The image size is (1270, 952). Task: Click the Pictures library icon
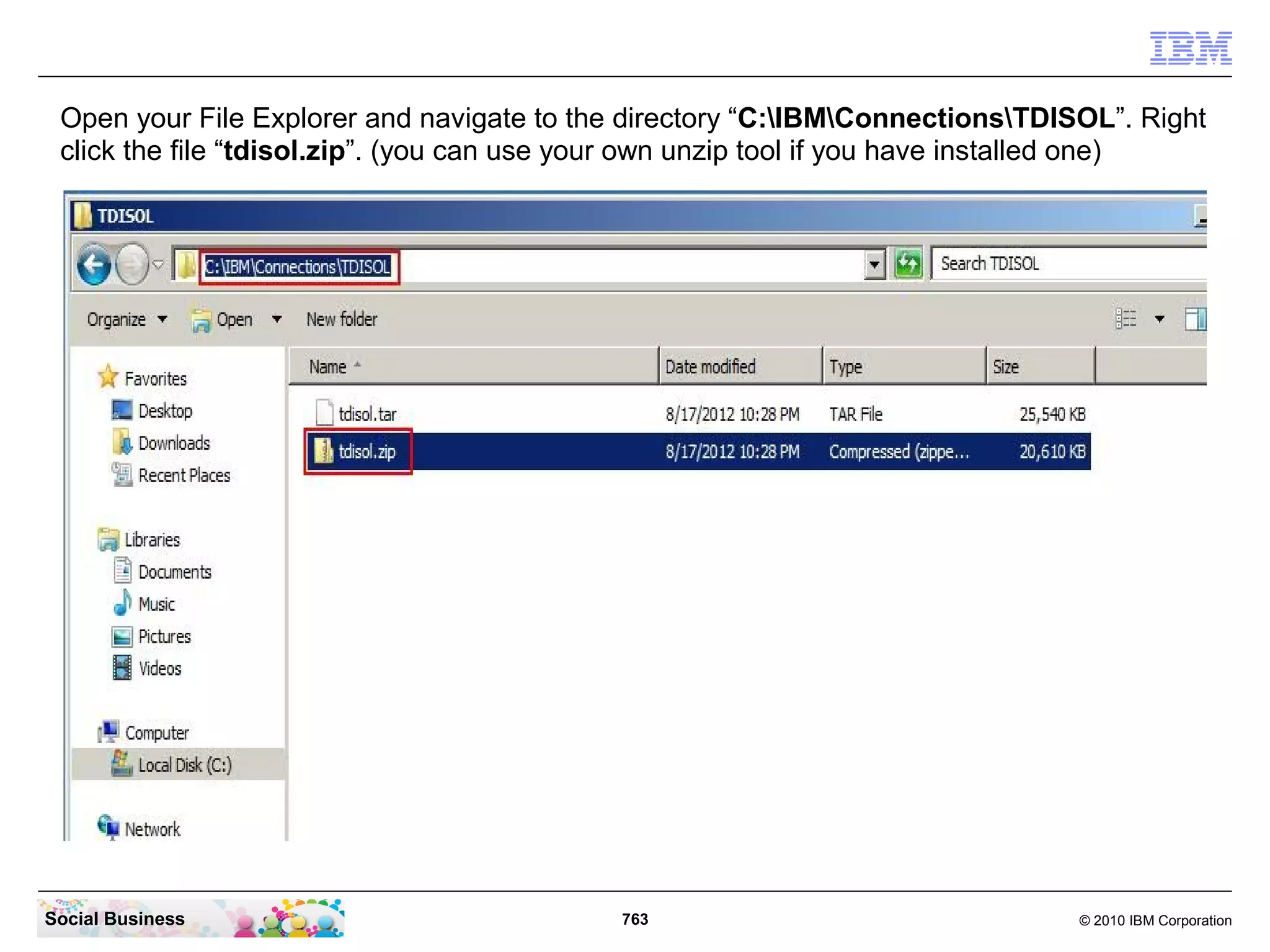point(122,637)
